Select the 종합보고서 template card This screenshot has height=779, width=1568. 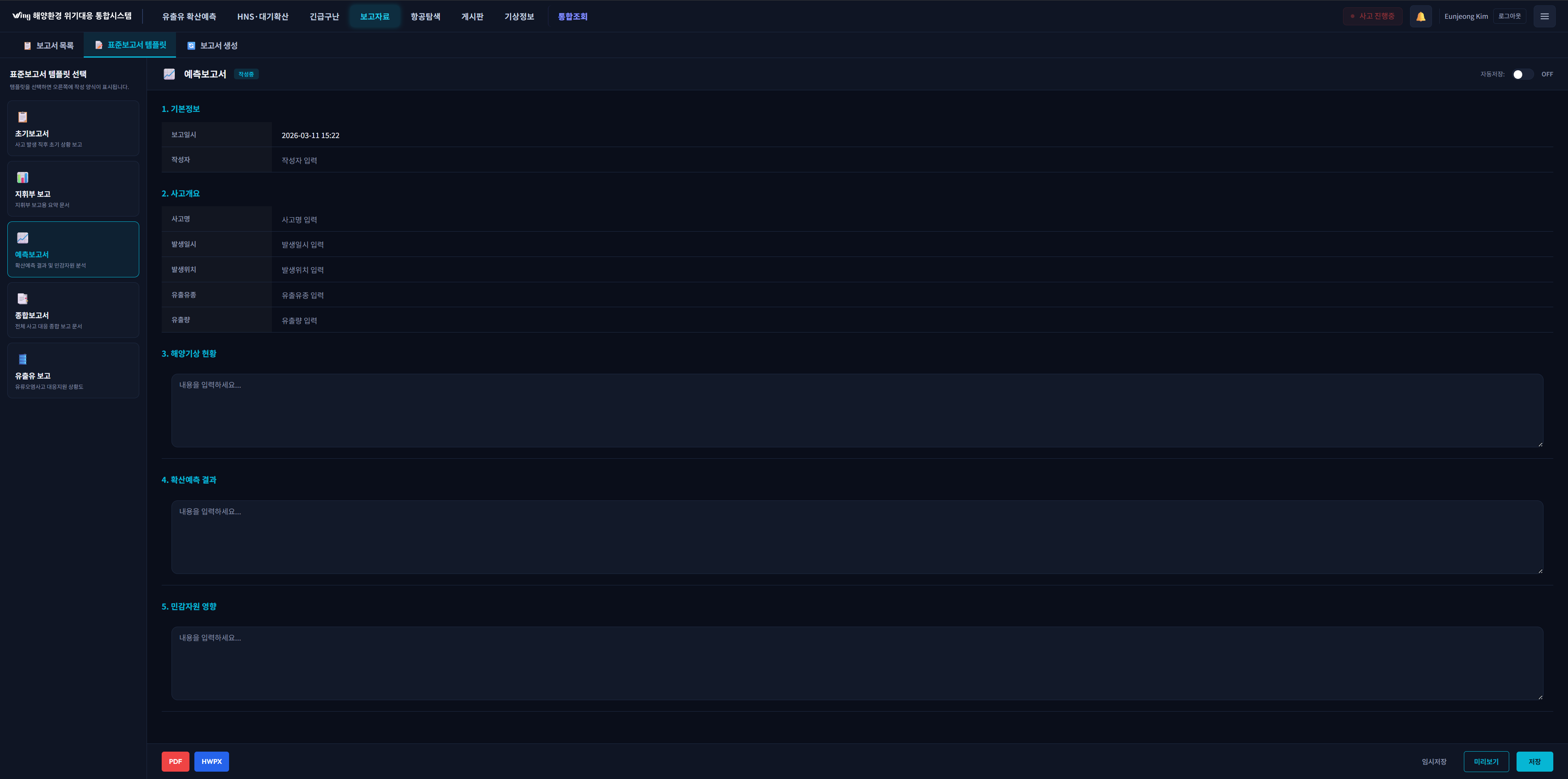[73, 310]
